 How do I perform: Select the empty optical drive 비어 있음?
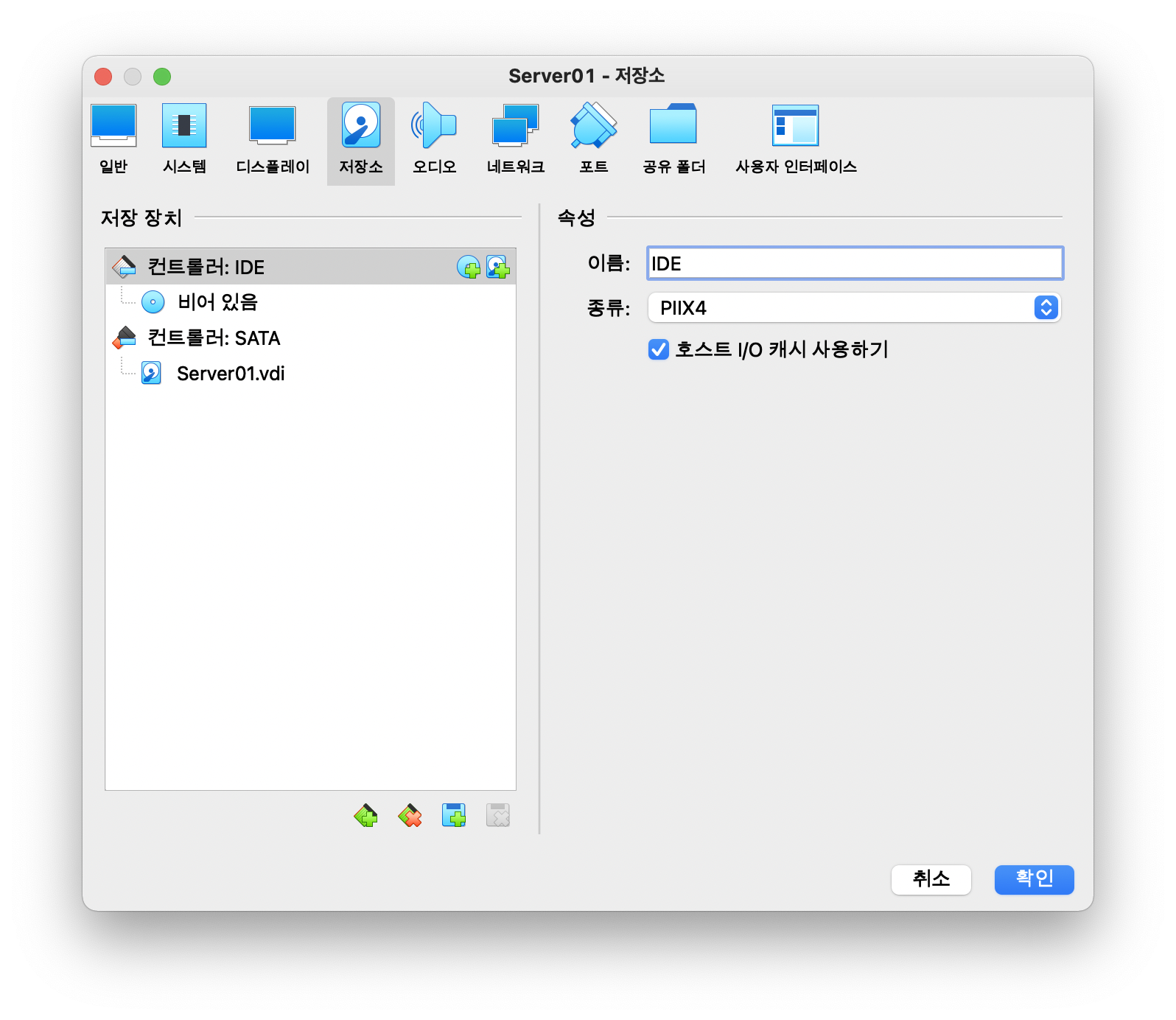pyautogui.click(x=310, y=302)
